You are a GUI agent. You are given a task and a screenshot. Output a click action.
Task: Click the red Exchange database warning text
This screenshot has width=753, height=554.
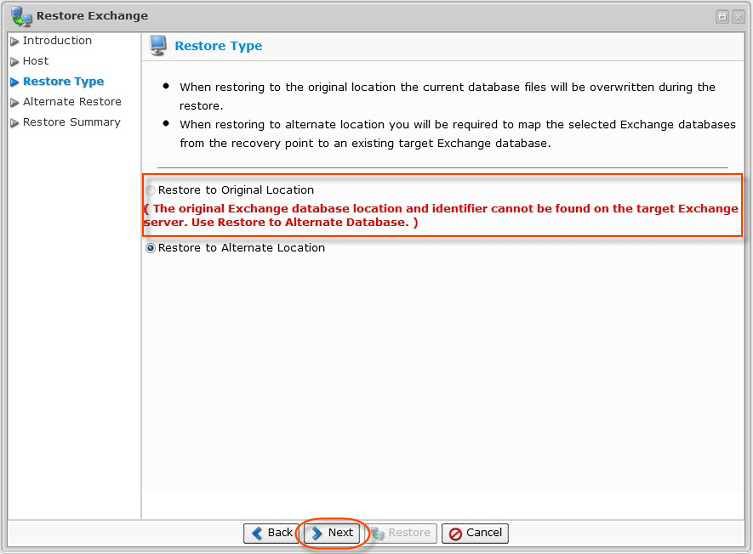click(x=441, y=216)
